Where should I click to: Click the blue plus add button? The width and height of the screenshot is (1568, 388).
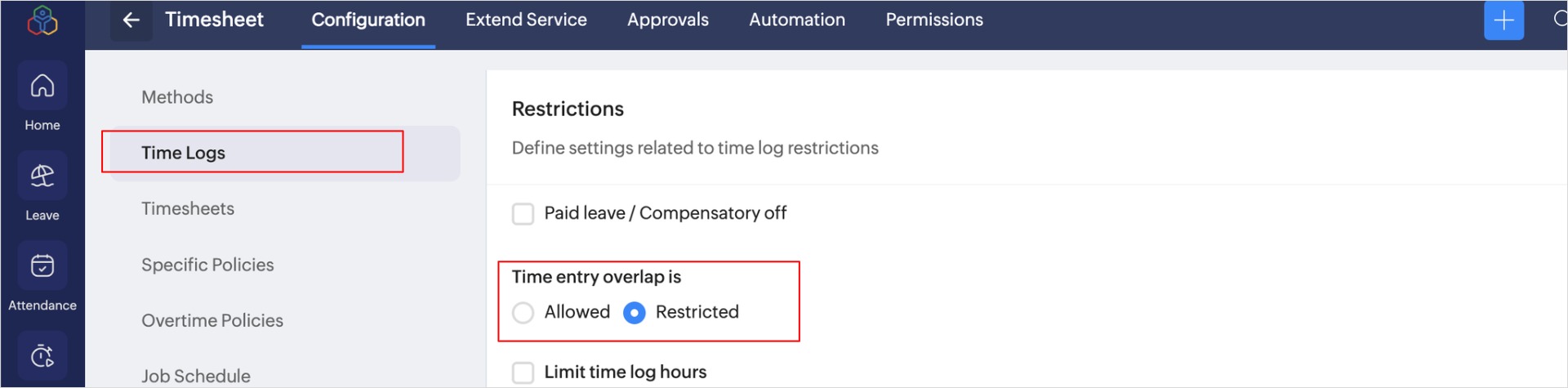(1503, 20)
